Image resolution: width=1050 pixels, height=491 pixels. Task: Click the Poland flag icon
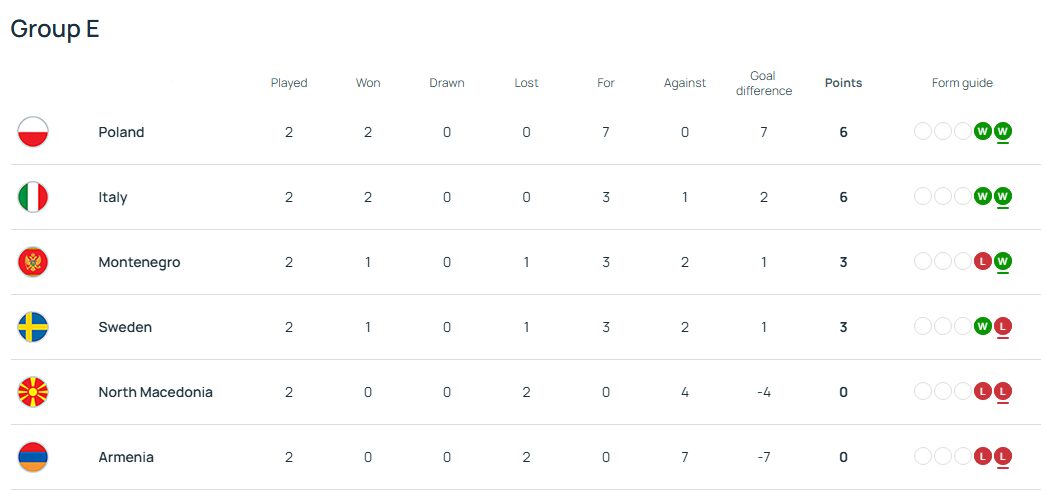tap(33, 132)
